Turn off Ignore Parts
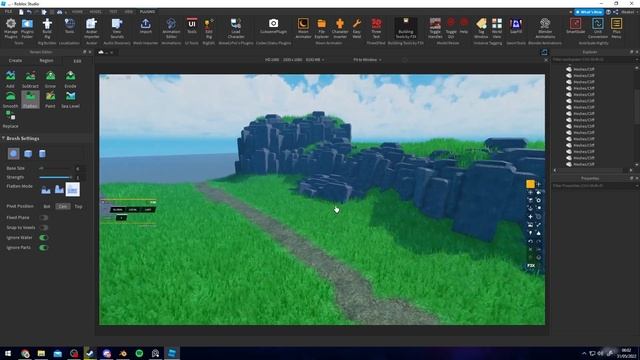This screenshot has width=640, height=360. click(x=43, y=247)
